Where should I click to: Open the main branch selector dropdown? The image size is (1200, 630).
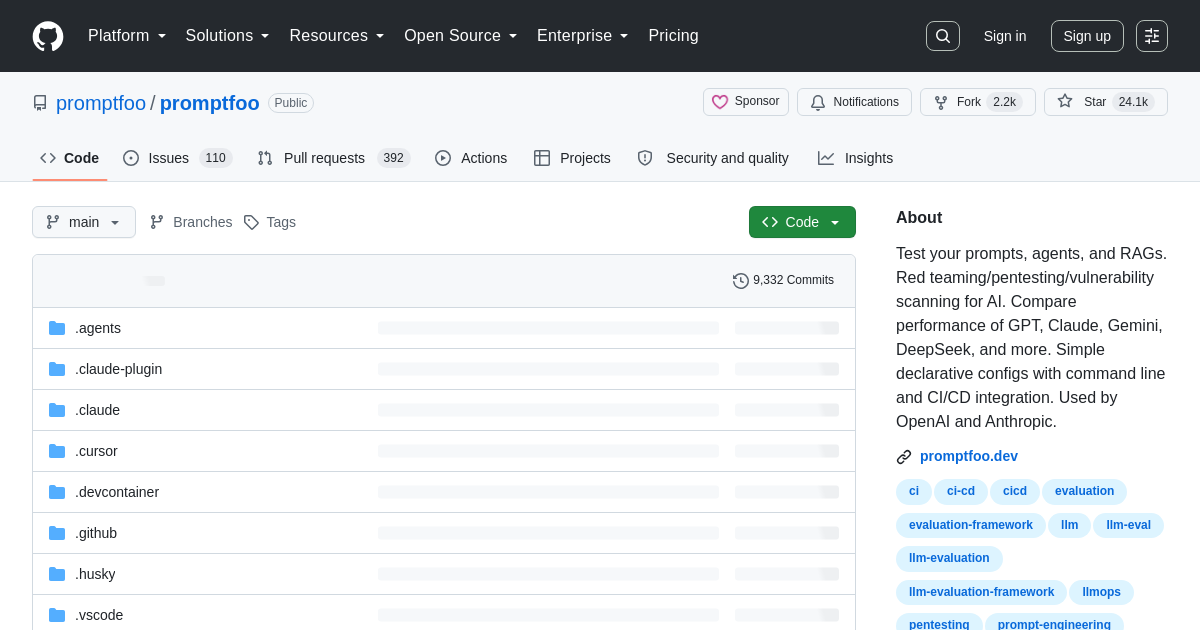pos(84,222)
